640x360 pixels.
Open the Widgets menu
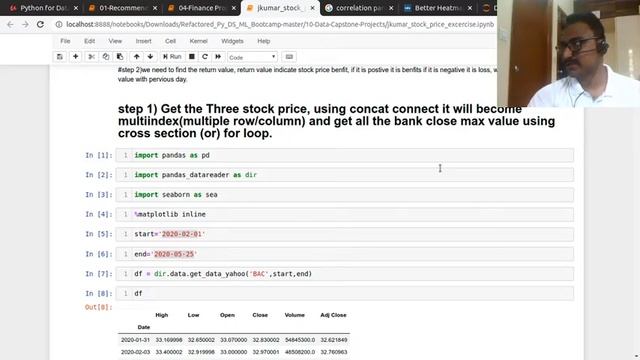pyautogui.click(x=232, y=41)
